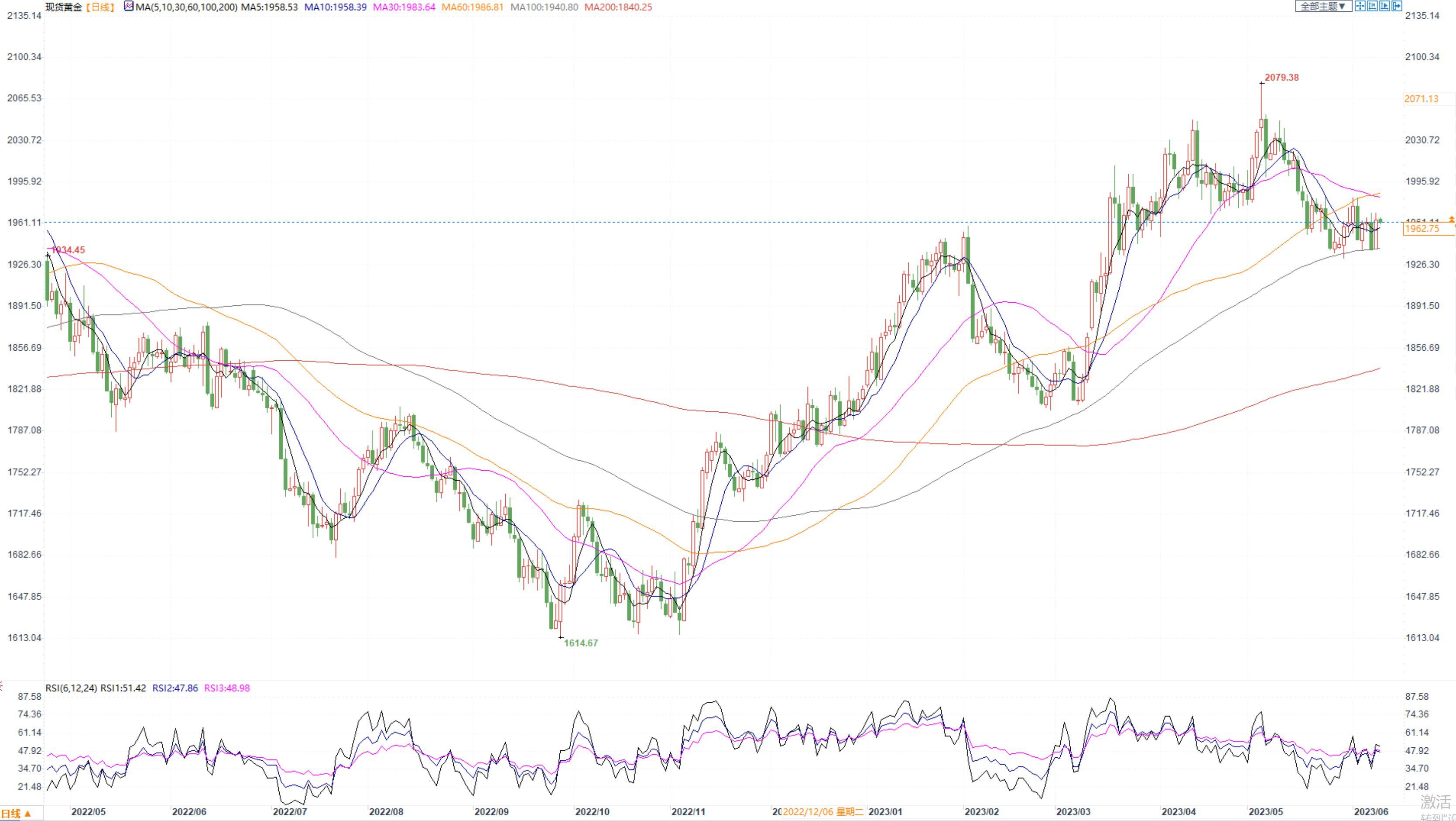This screenshot has width=1456, height=821.
Task: Expand the 日线 timeframe selector
Action: [15, 814]
